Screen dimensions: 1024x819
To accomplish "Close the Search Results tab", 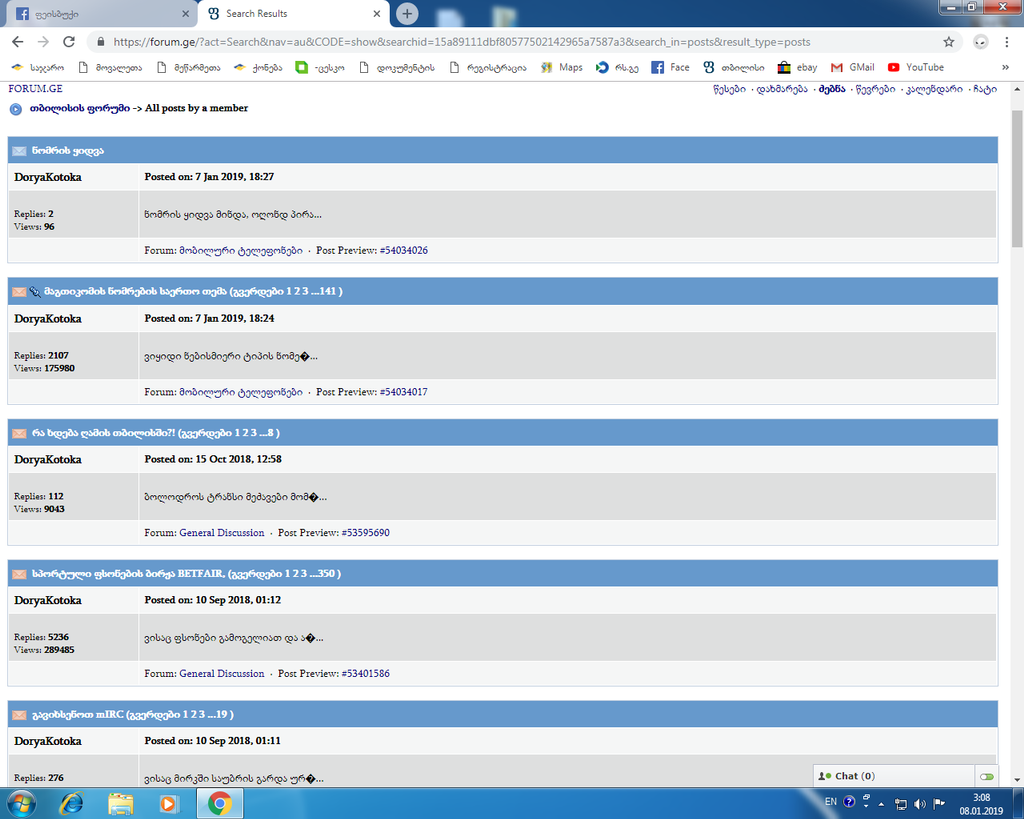I will click(377, 13).
